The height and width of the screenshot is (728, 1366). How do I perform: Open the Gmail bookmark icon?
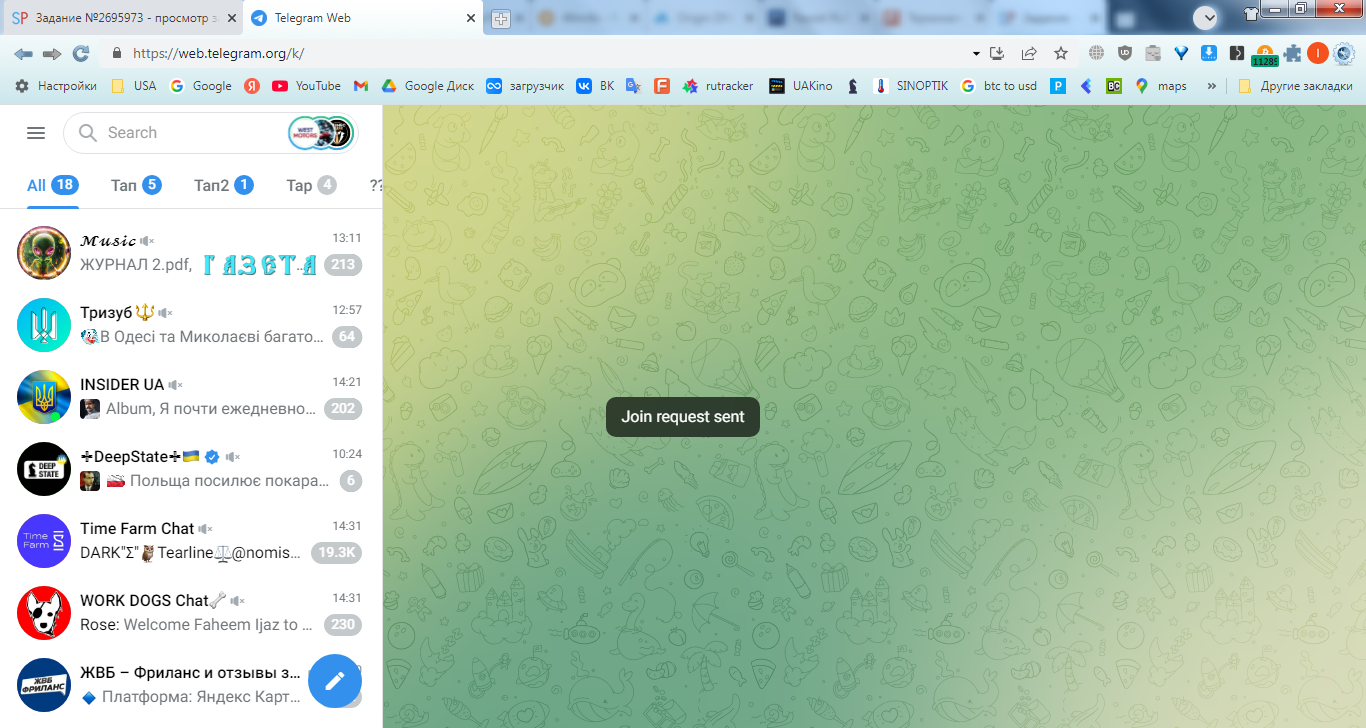[x=361, y=86]
